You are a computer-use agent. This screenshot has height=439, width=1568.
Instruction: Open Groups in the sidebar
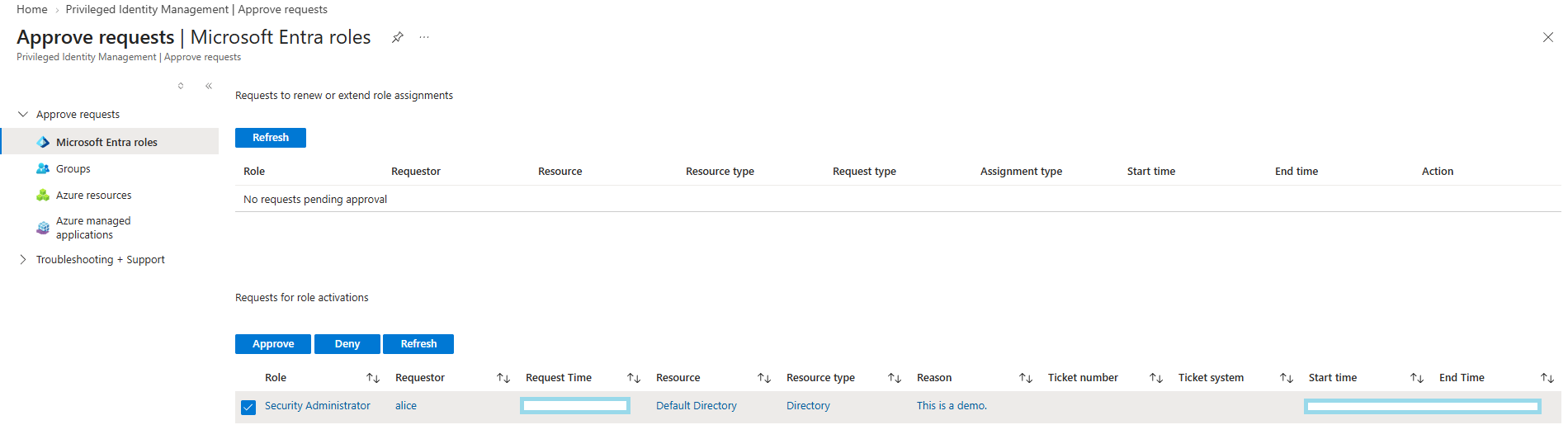pos(73,168)
